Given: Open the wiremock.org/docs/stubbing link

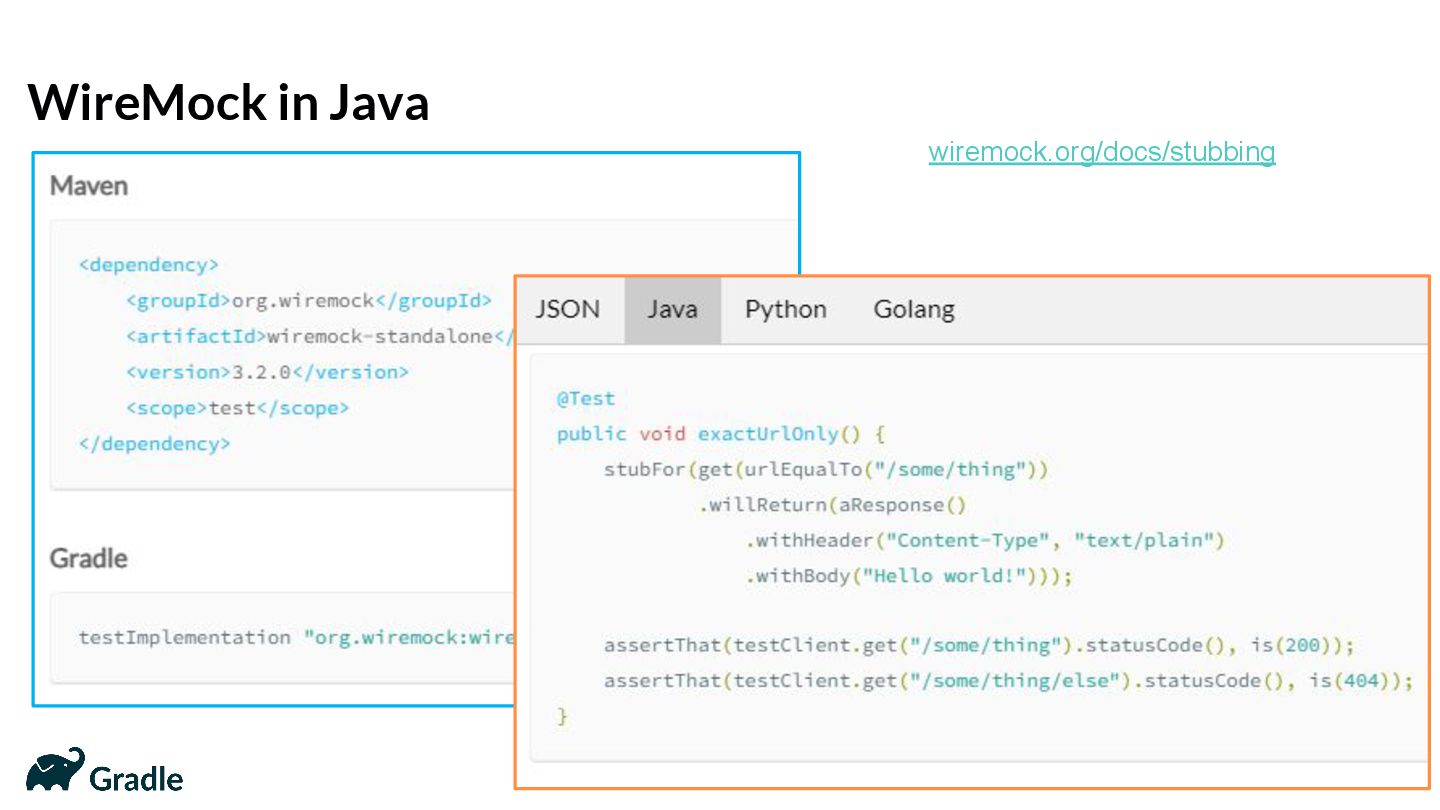Looking at the screenshot, I should click(x=1102, y=152).
